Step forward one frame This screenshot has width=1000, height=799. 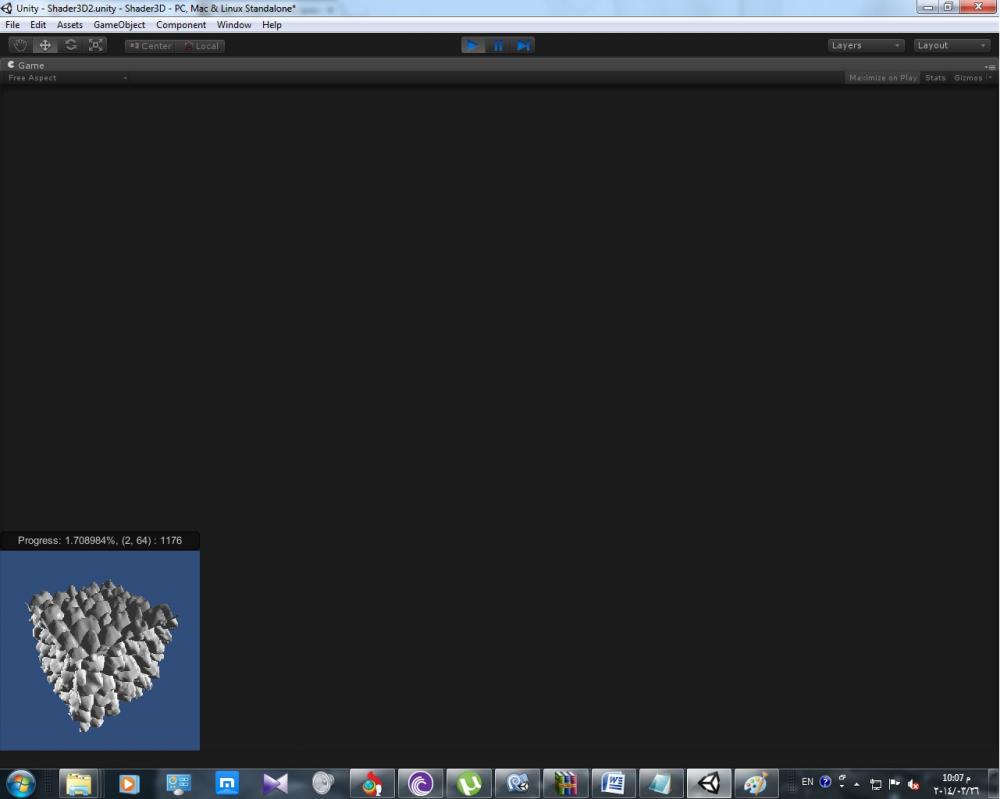click(x=522, y=45)
